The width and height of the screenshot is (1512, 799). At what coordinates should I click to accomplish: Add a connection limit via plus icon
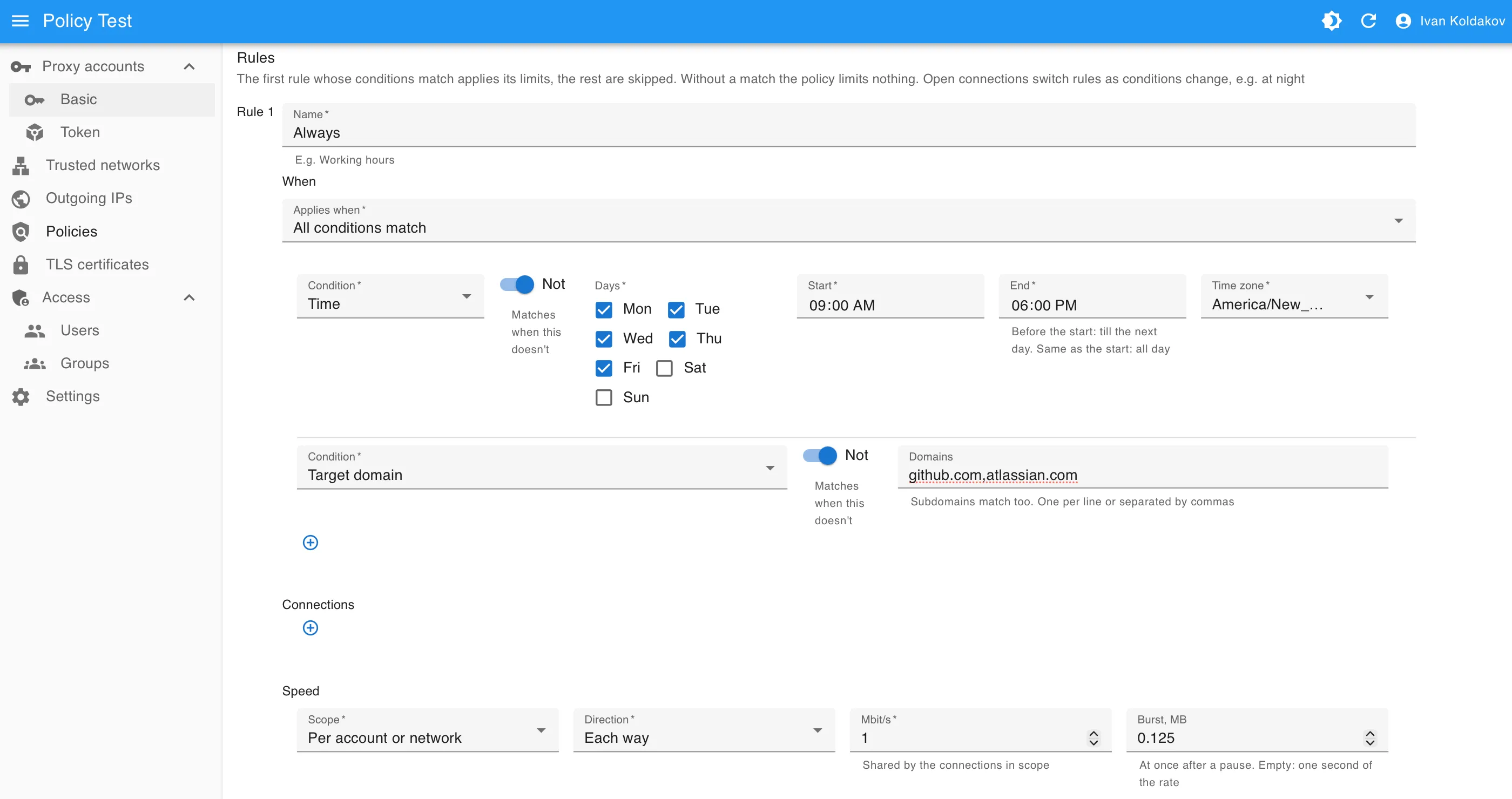[310, 628]
